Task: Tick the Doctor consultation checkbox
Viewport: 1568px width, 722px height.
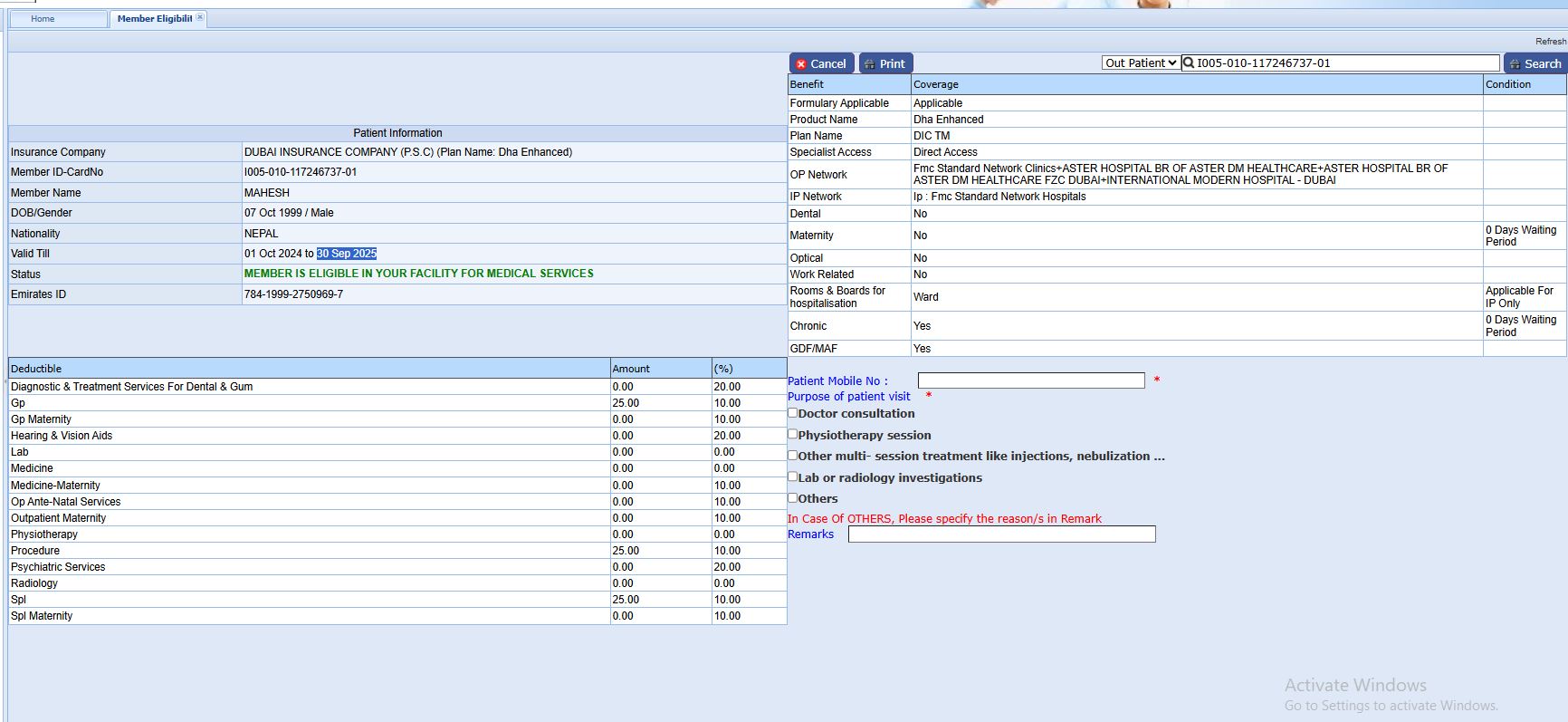Action: point(793,413)
